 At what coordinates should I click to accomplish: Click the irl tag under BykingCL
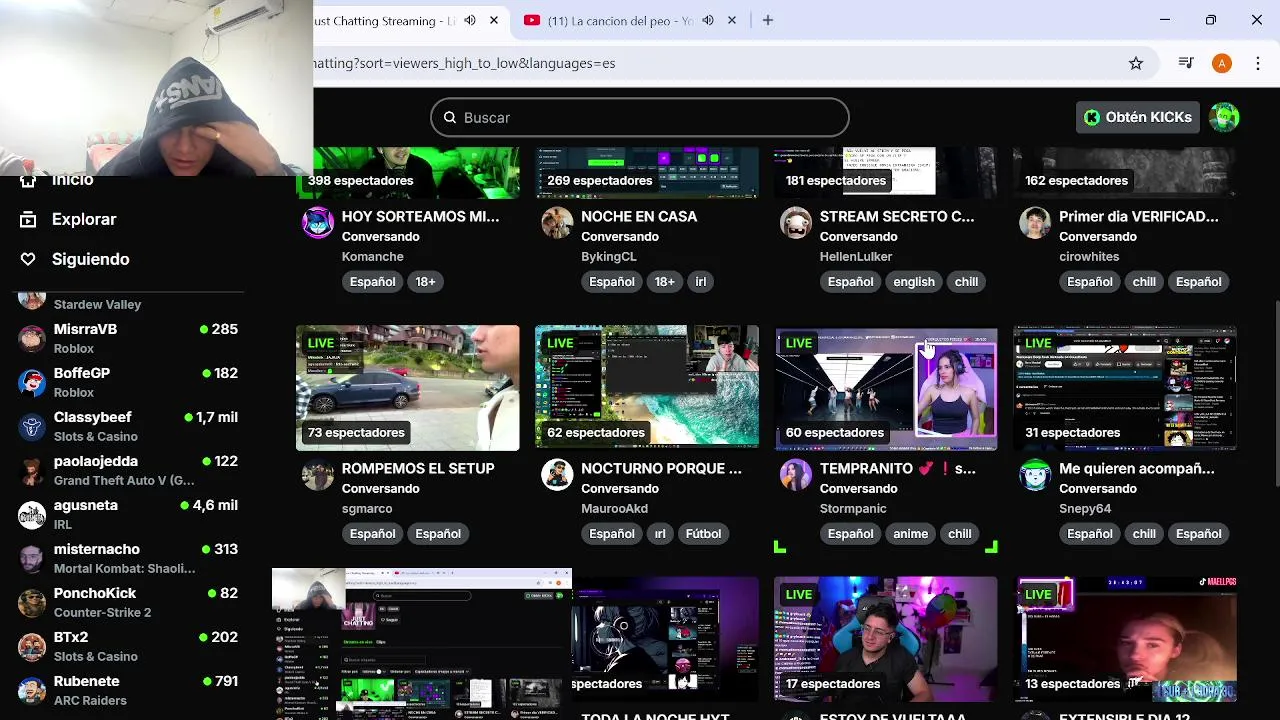pyautogui.click(x=700, y=282)
